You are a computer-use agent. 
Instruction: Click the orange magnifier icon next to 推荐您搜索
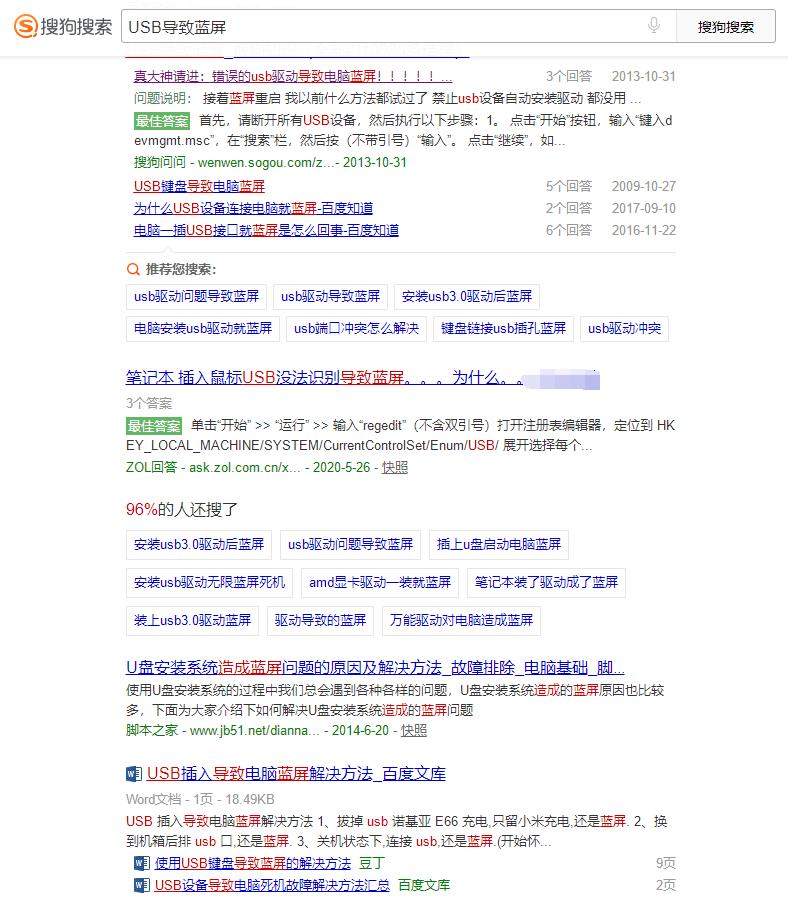pyautogui.click(x=133, y=269)
